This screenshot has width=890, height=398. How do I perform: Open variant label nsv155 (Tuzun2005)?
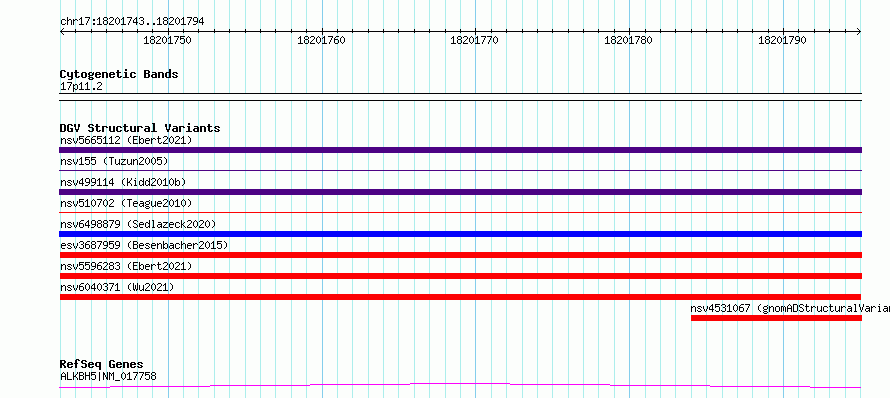point(114,161)
